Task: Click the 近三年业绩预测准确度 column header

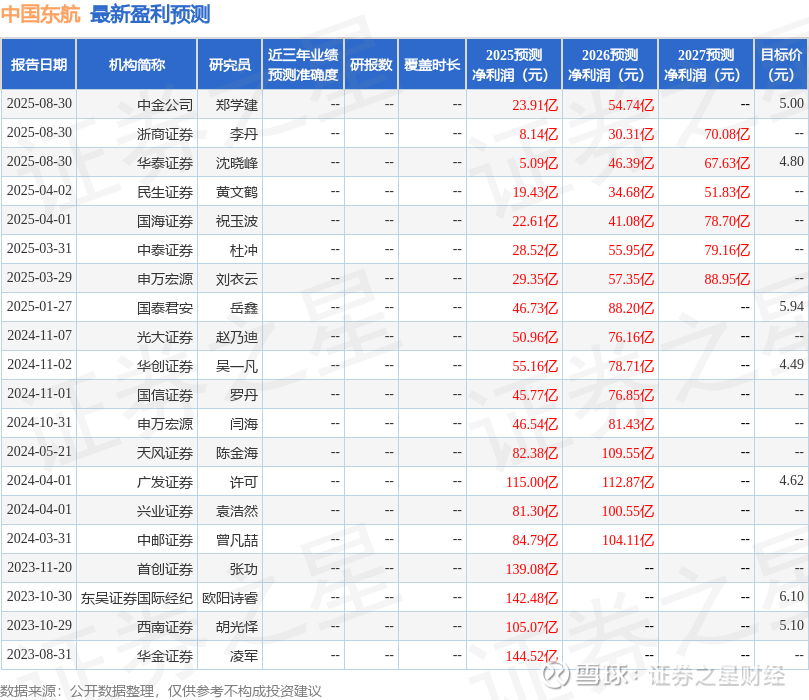Action: (303, 64)
